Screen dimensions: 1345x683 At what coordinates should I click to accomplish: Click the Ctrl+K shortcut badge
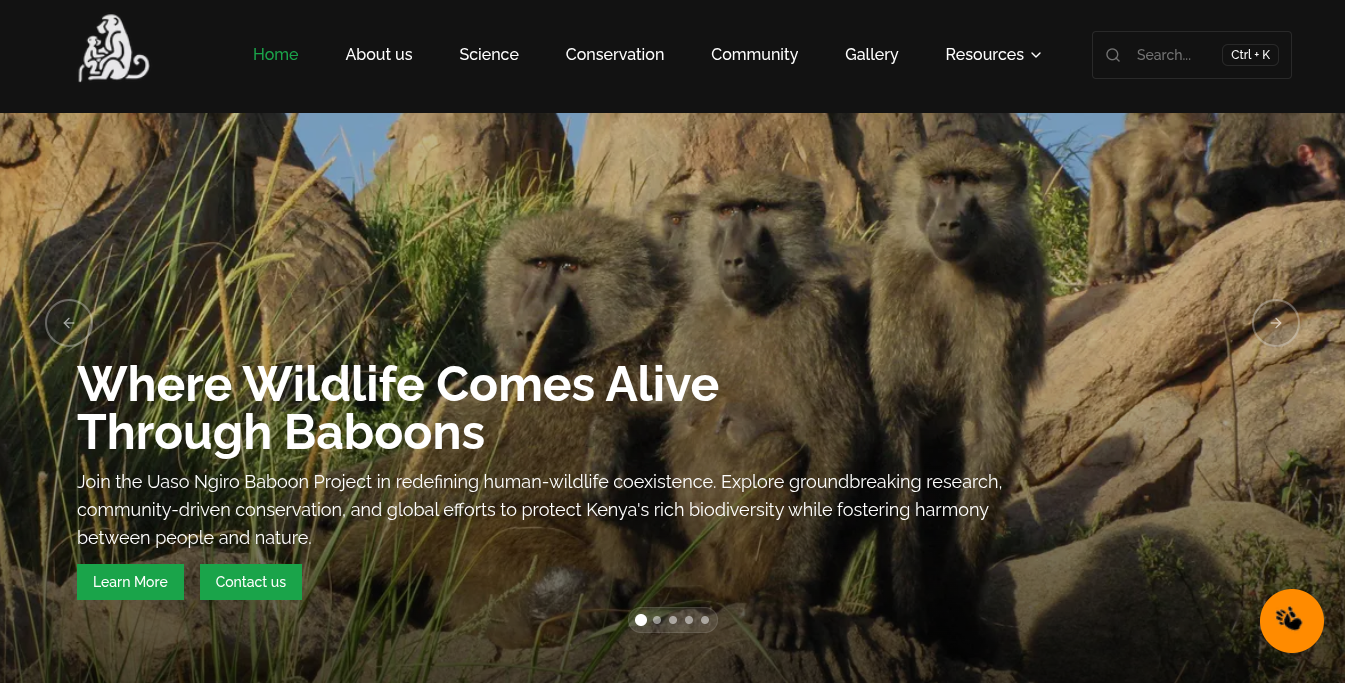1250,55
